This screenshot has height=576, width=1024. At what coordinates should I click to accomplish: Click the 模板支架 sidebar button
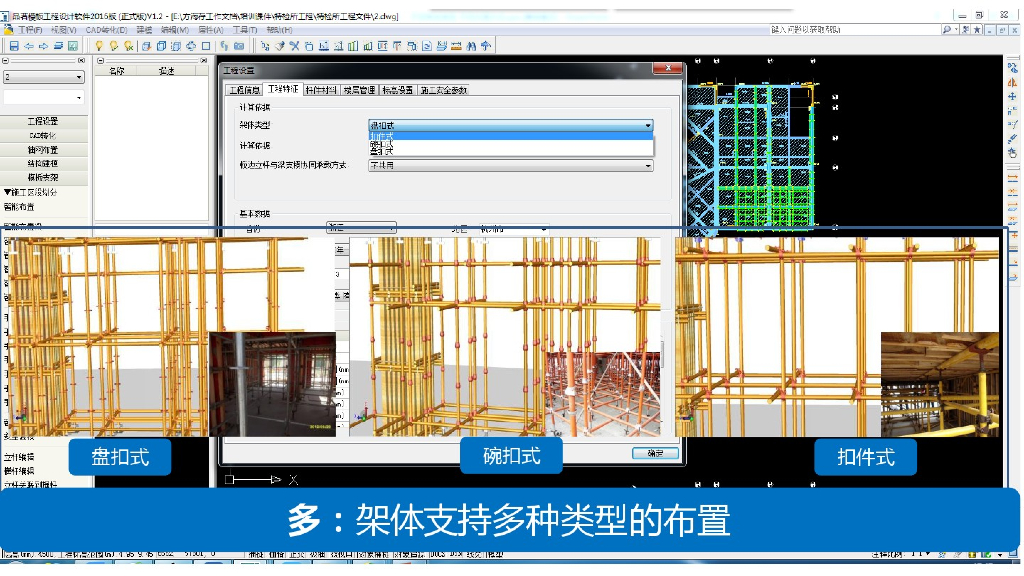pyautogui.click(x=43, y=178)
